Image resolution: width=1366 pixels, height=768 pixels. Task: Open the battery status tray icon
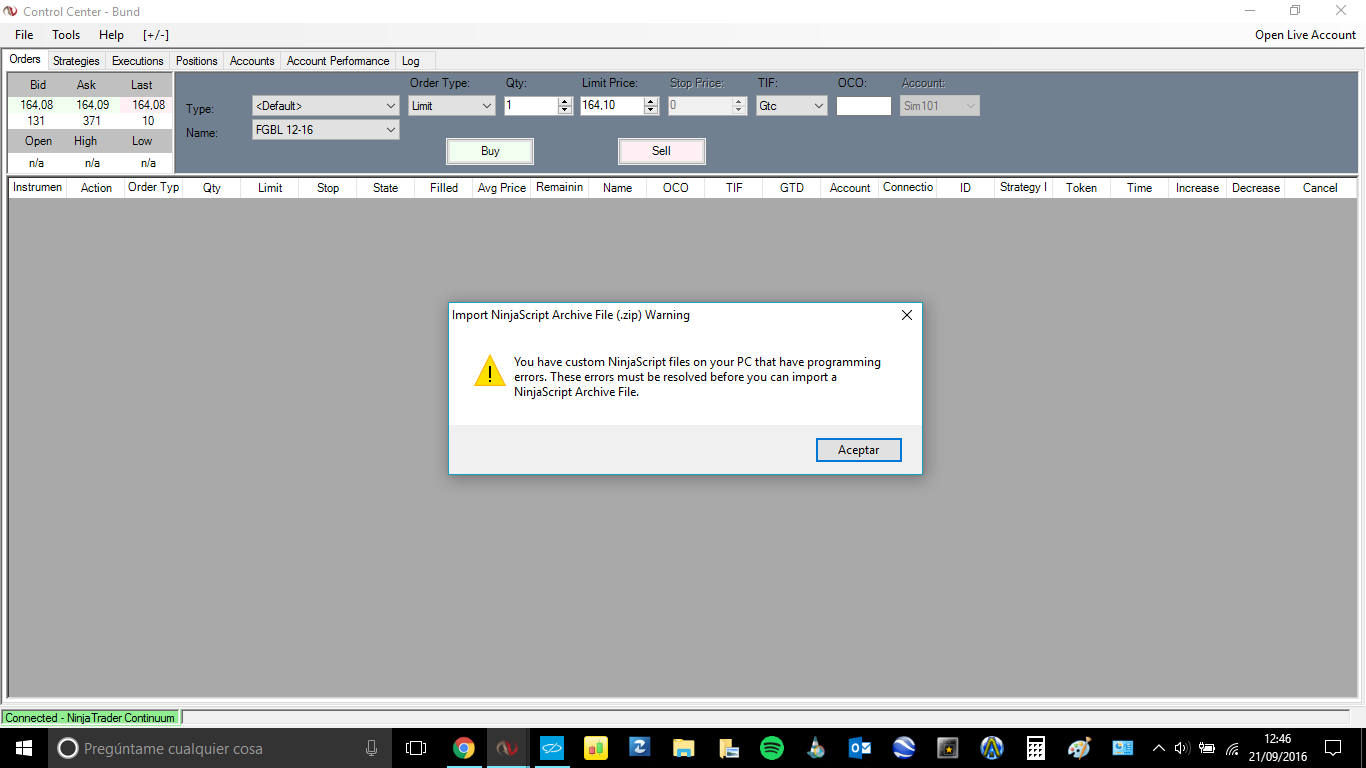(x=1207, y=748)
